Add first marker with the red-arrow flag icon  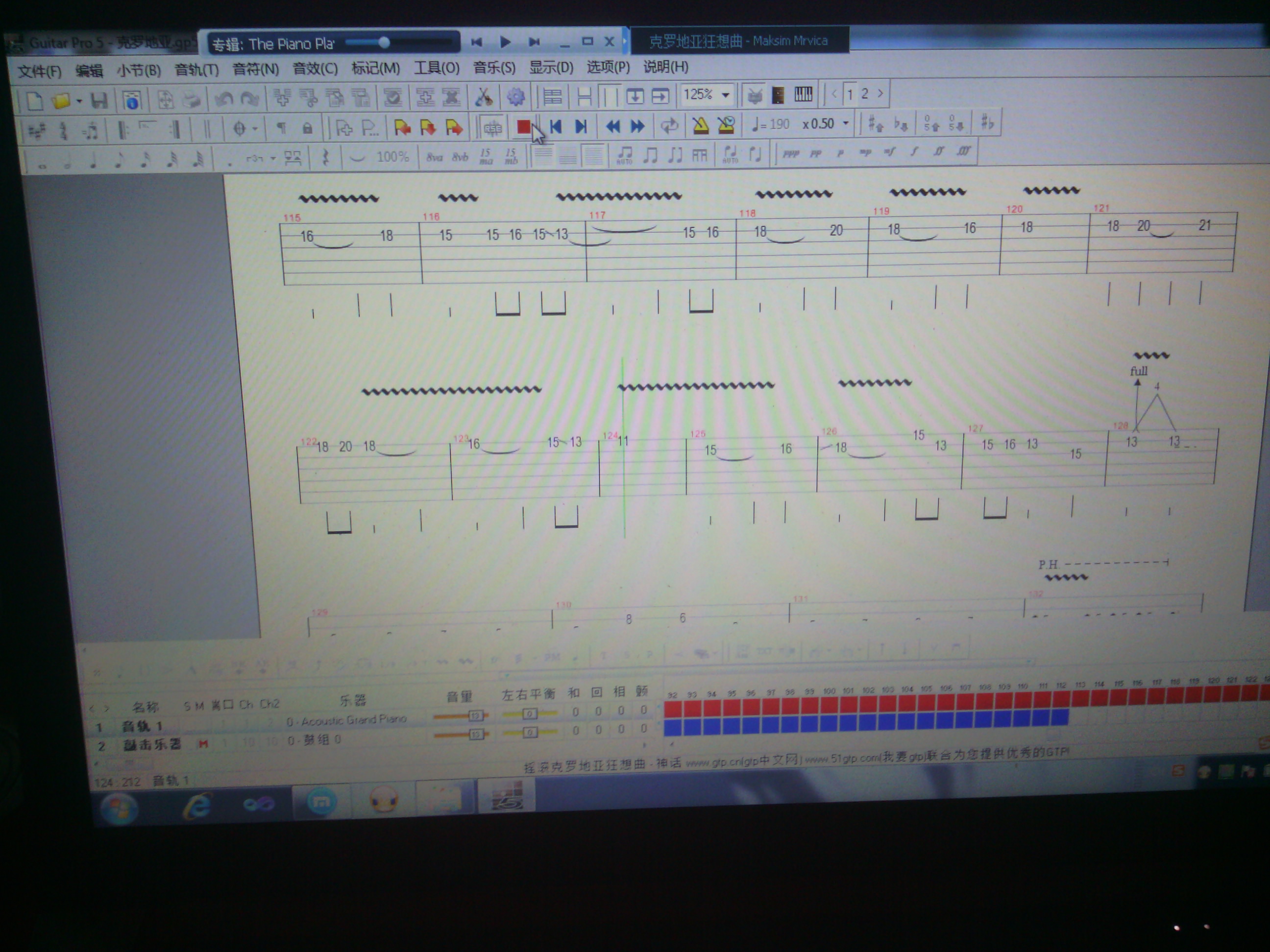402,128
